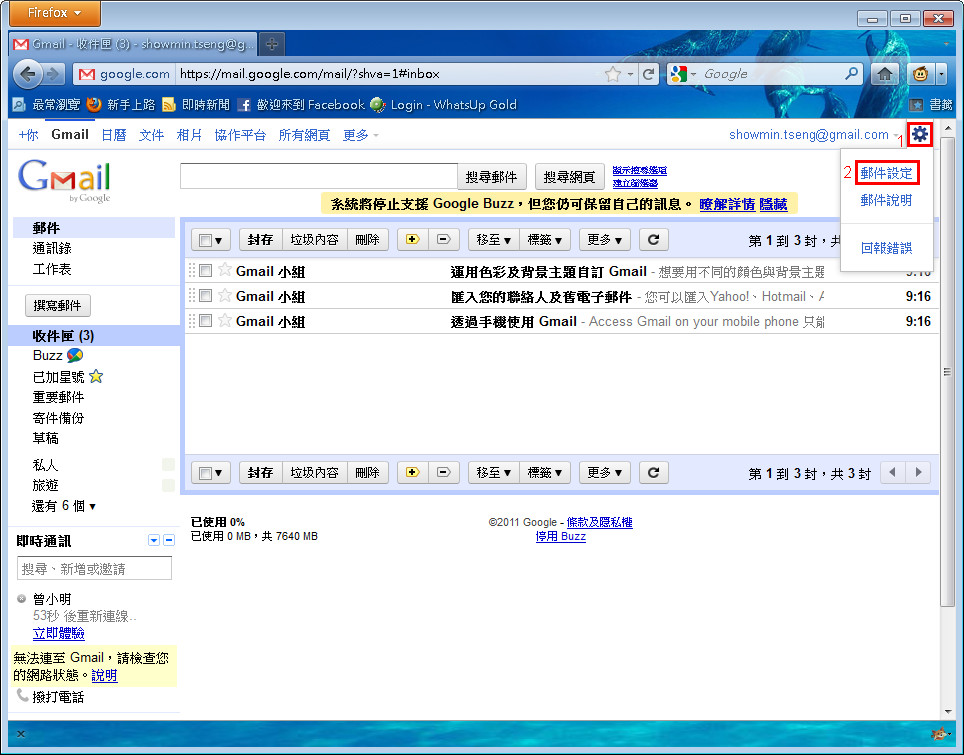The height and width of the screenshot is (755, 964).
Task: Toggle the top toolbar select-all checkbox
Action: (206, 240)
